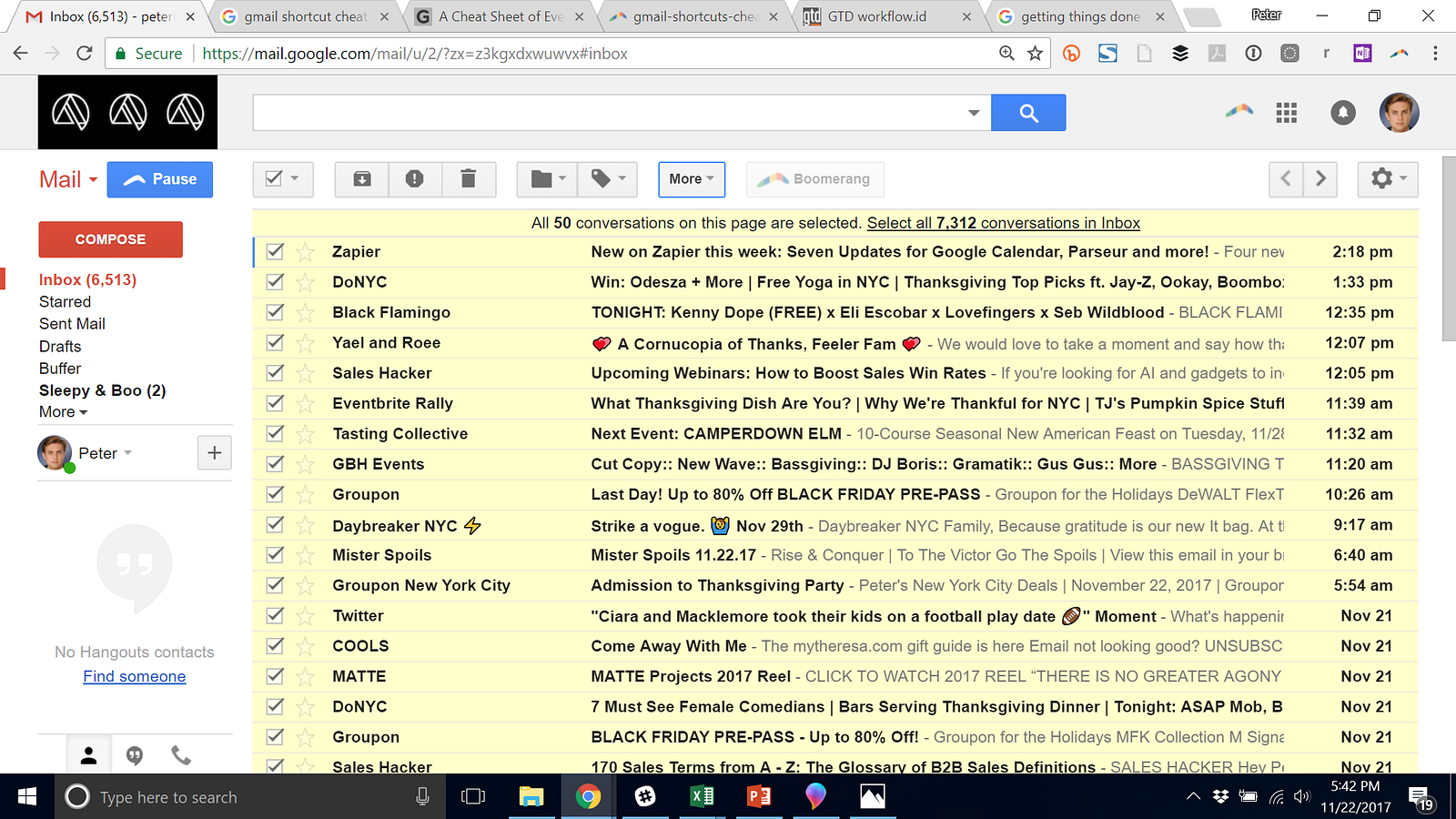Switch to gmail-shortcuts-cheat tab
This screenshot has width=1456, height=819.
pos(695,16)
